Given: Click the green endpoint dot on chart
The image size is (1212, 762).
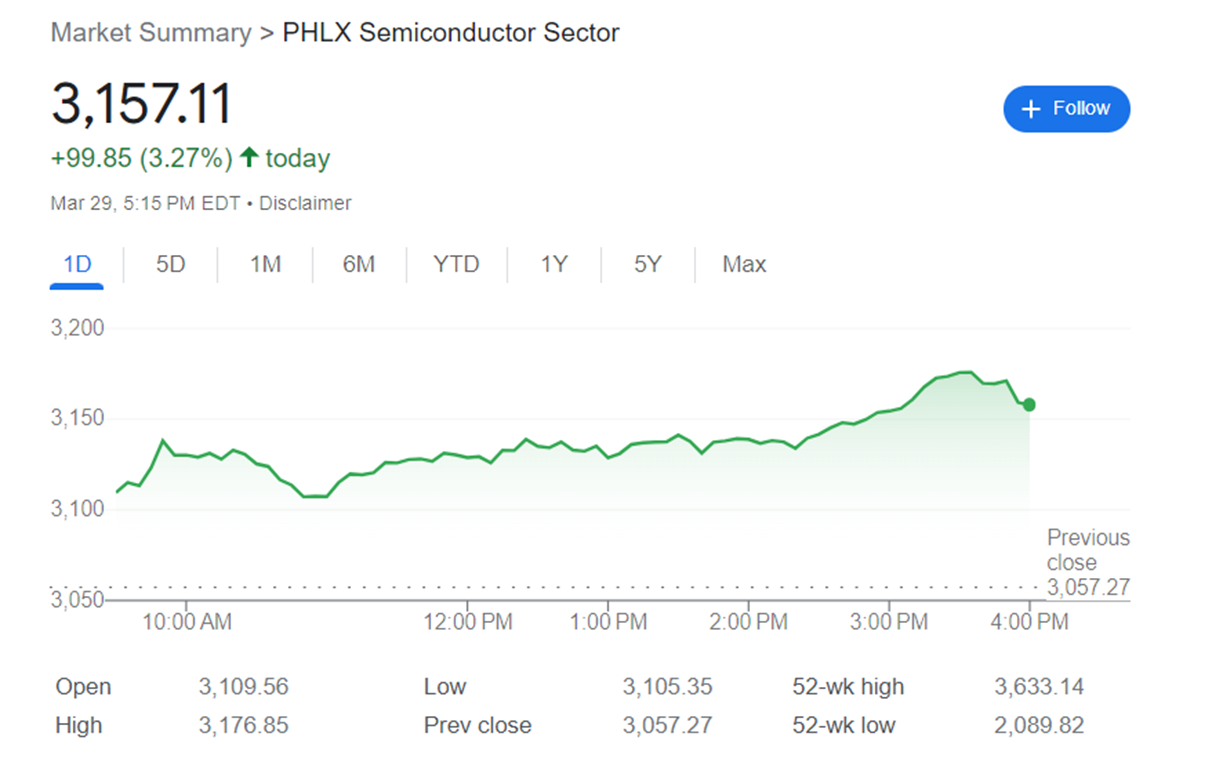Looking at the screenshot, I should tap(1029, 405).
